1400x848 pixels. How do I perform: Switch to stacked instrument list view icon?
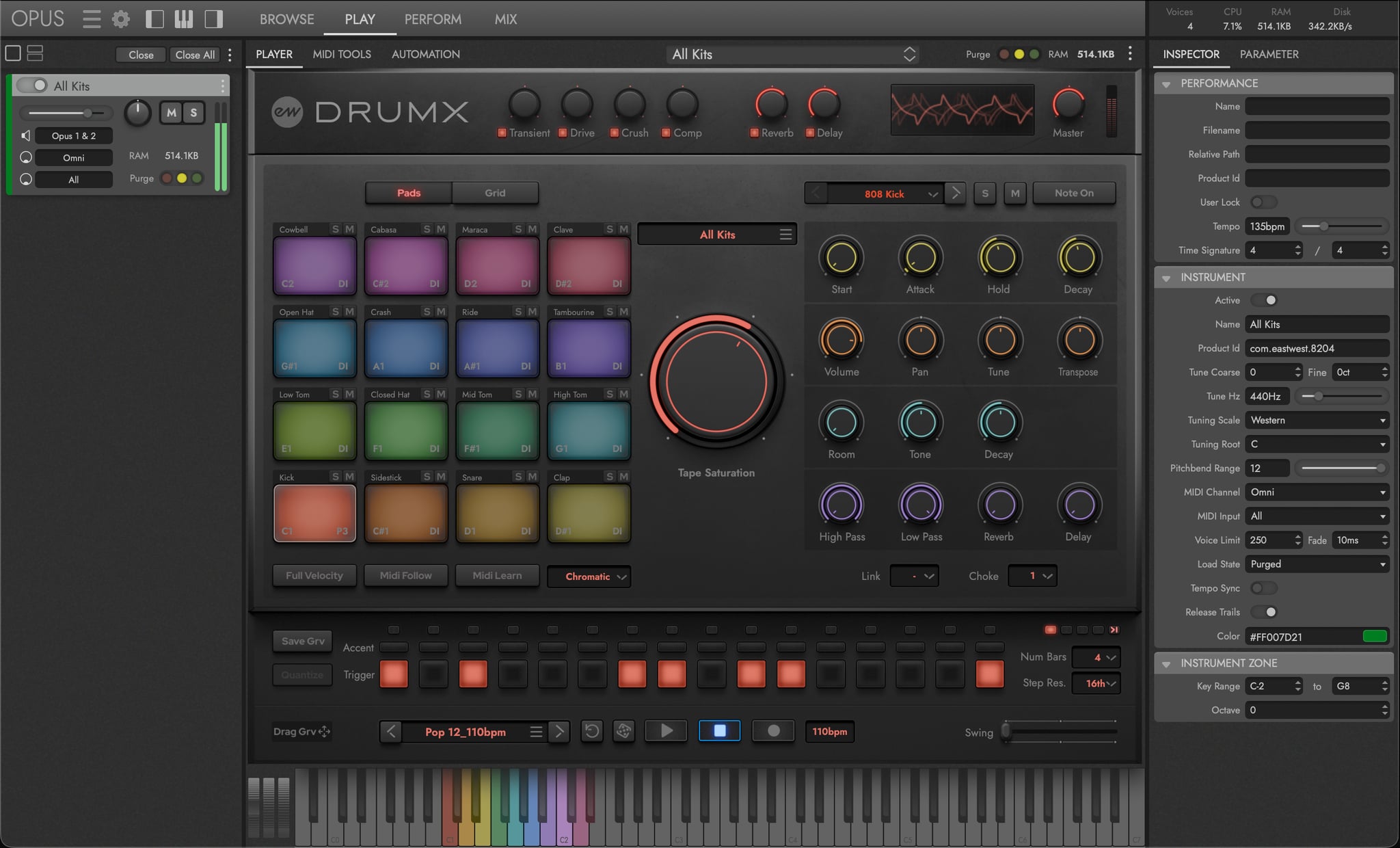(x=35, y=53)
